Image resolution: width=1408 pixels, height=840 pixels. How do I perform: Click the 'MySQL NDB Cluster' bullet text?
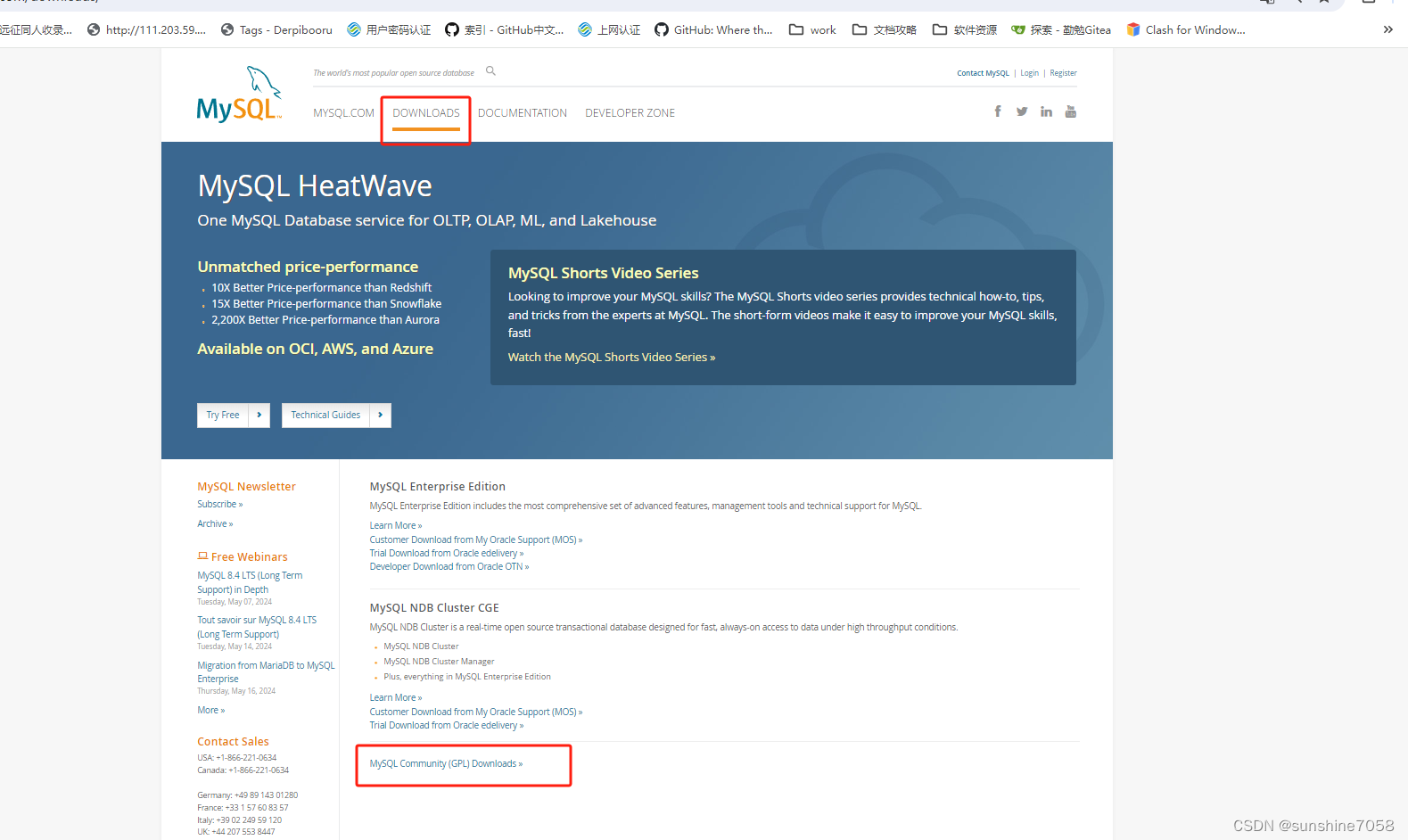[x=421, y=646]
